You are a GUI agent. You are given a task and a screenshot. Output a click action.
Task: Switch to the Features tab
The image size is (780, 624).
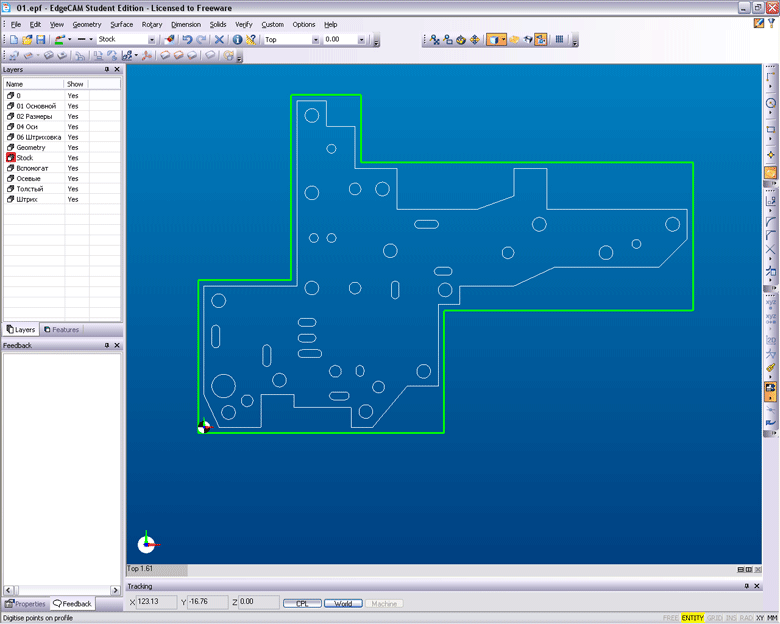coord(61,329)
